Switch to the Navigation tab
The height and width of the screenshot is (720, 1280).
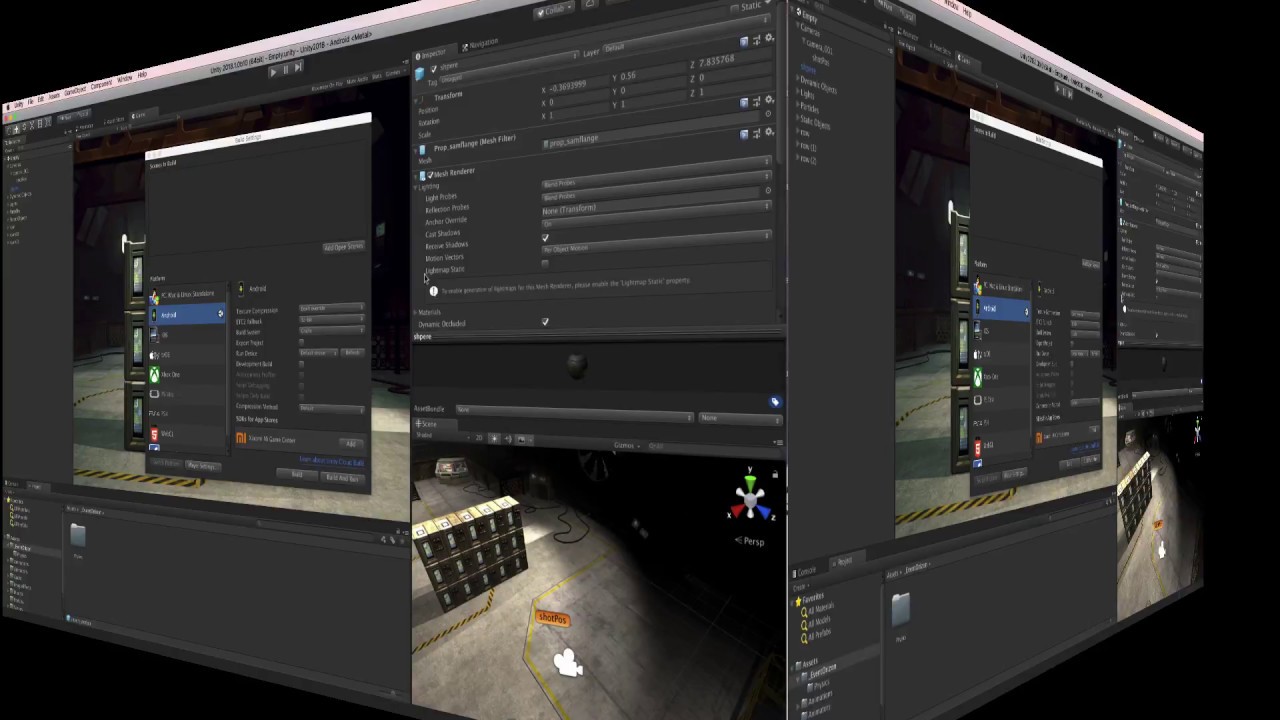481,43
